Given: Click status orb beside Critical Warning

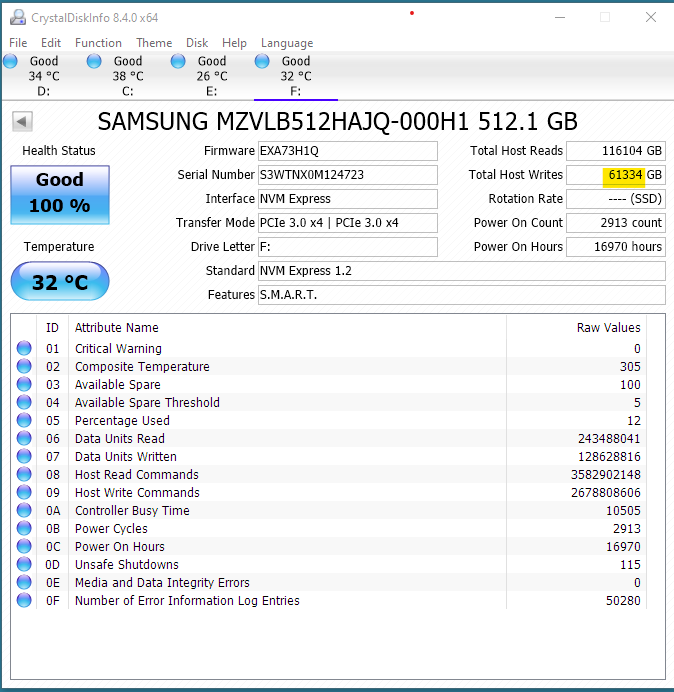Looking at the screenshot, I should click(x=24, y=348).
